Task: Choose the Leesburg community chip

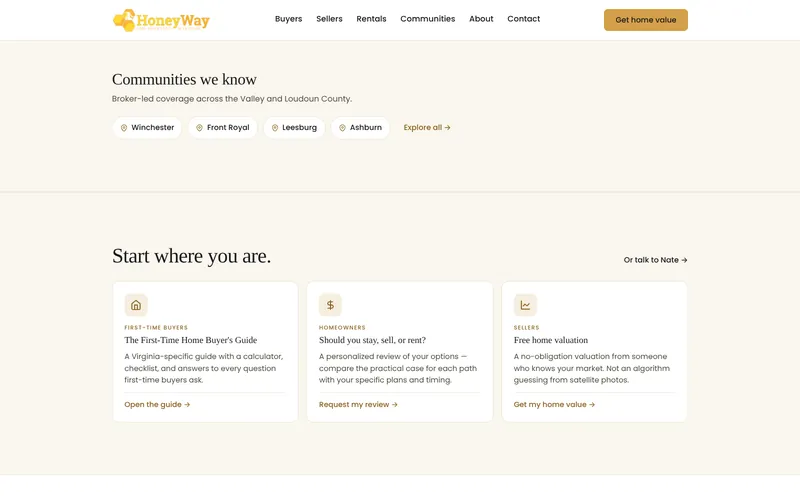Action: (294, 128)
